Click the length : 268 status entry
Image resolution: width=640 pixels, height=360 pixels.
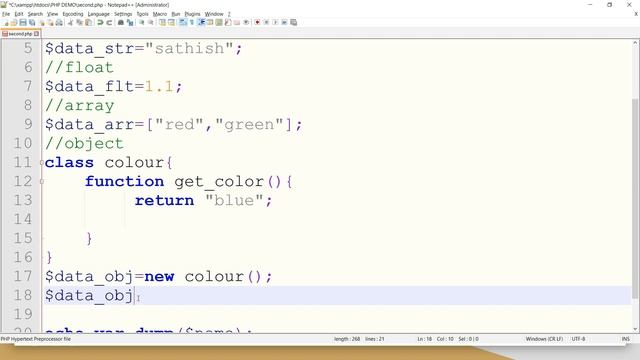pos(347,339)
